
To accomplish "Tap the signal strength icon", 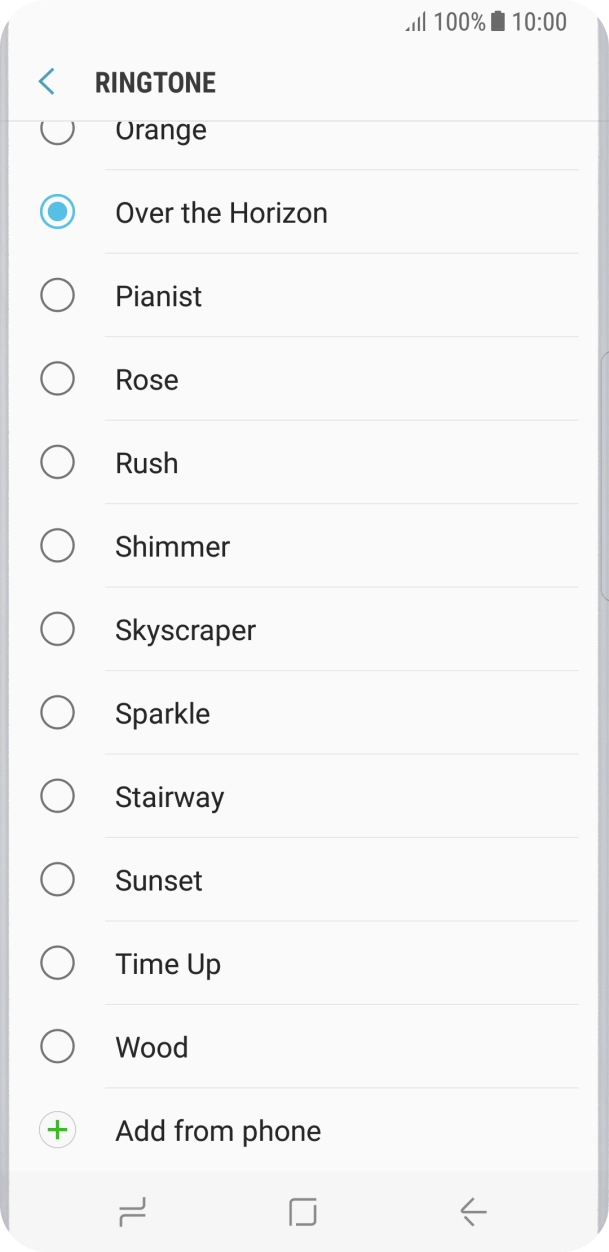I will click(415, 22).
